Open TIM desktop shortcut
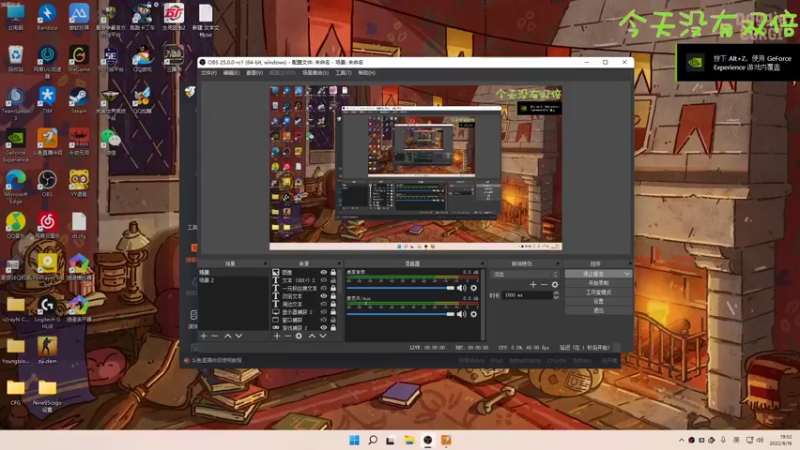The height and width of the screenshot is (450, 800). click(47, 100)
